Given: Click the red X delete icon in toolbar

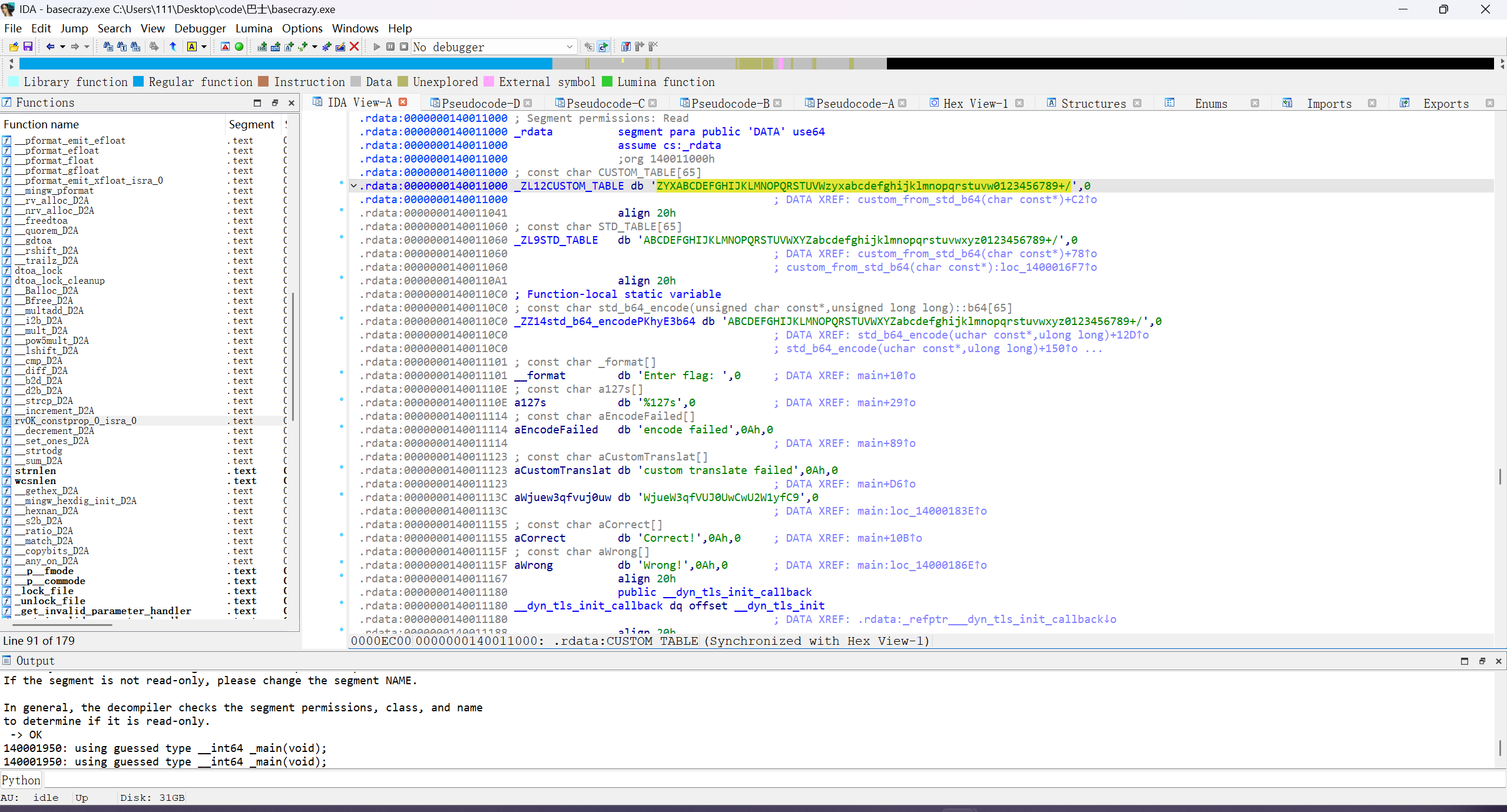Looking at the screenshot, I should 354,47.
